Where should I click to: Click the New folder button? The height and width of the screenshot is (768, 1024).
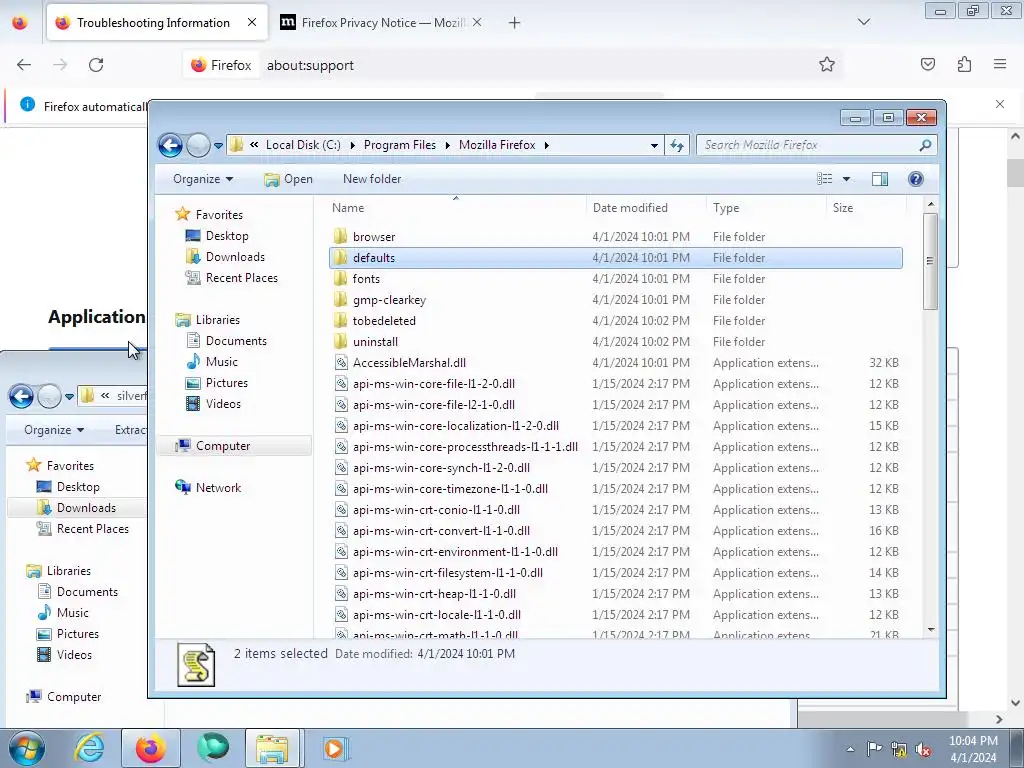point(372,179)
